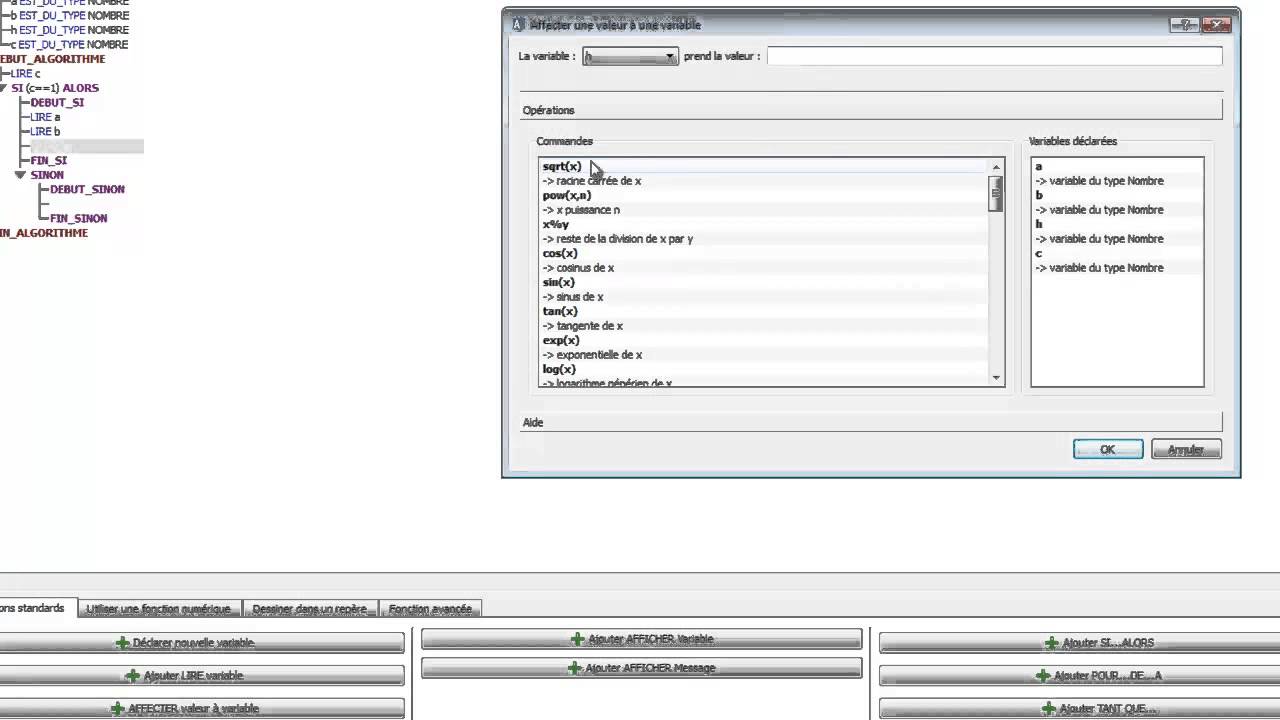Image resolution: width=1280 pixels, height=720 pixels.
Task: Select 'b EST_DU_TYPE NOMBRE' declaration
Action: click(x=69, y=16)
